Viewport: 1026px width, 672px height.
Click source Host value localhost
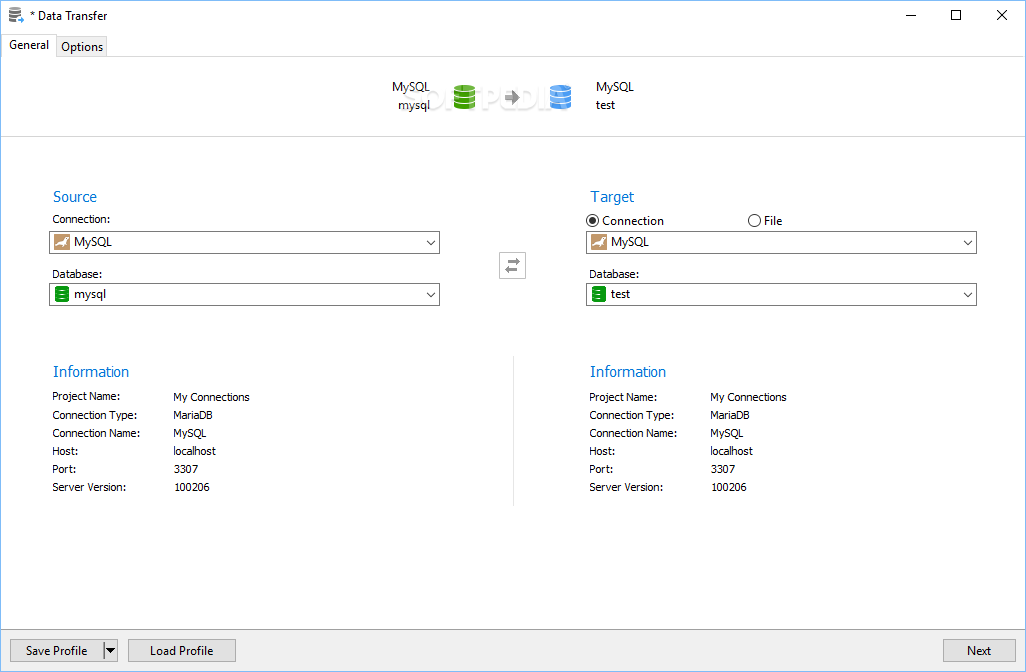click(x=194, y=451)
